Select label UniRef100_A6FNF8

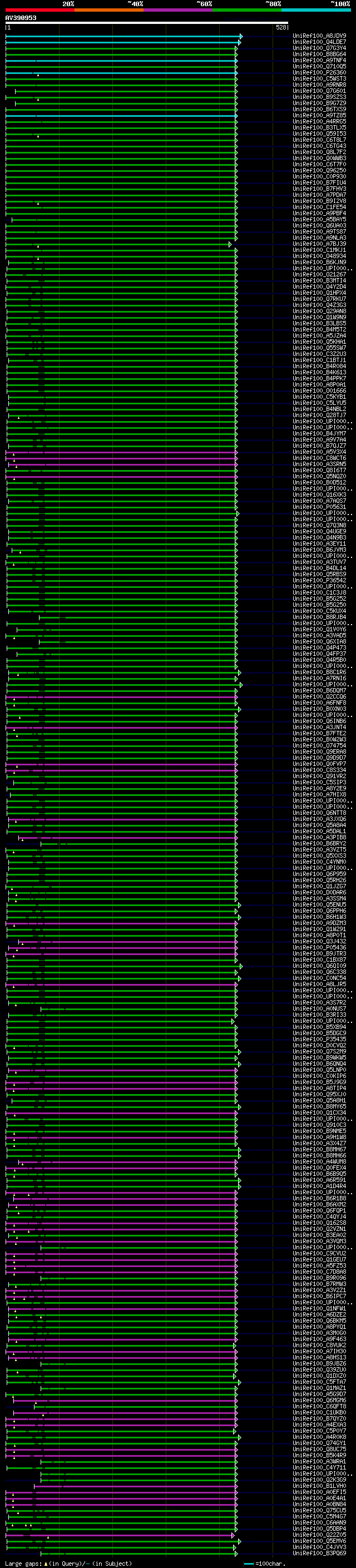pyautogui.click(x=319, y=703)
